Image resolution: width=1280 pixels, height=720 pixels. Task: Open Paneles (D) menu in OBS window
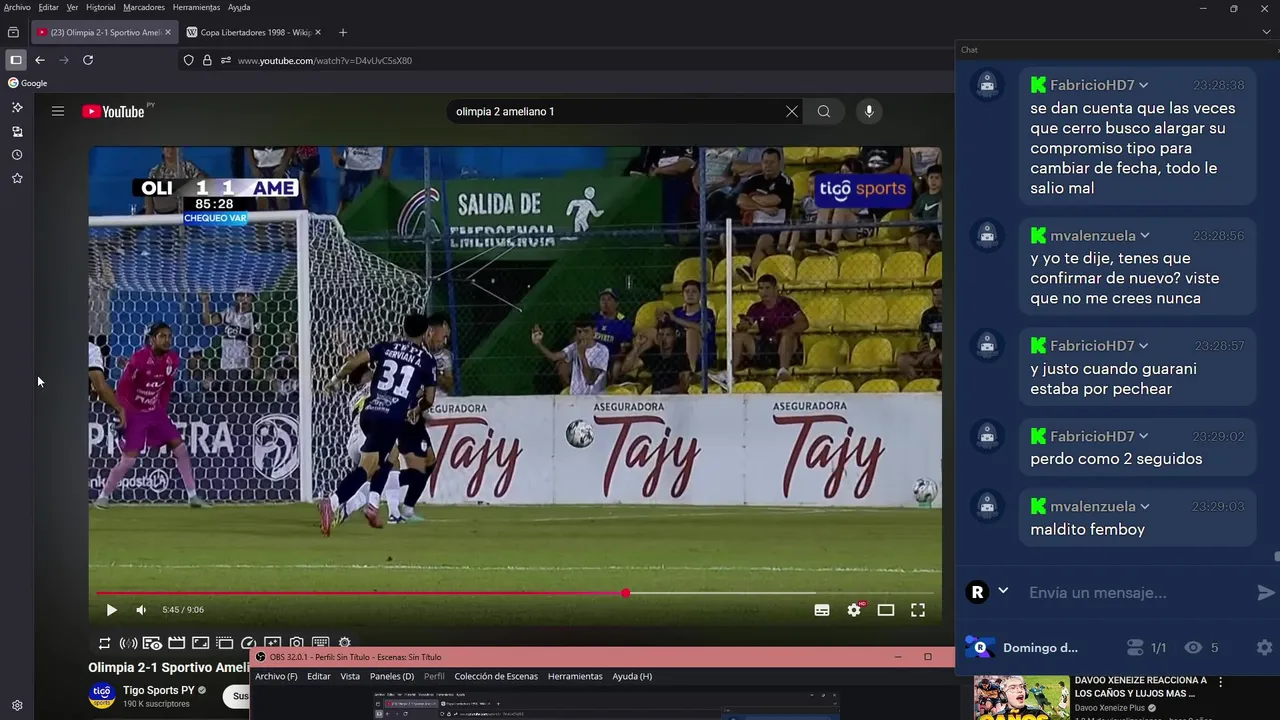click(391, 676)
